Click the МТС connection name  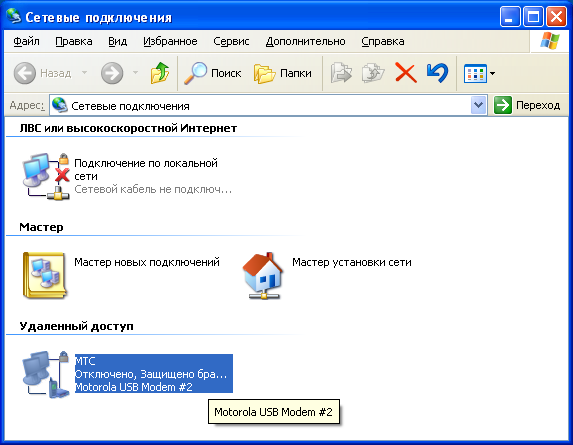[85, 361]
